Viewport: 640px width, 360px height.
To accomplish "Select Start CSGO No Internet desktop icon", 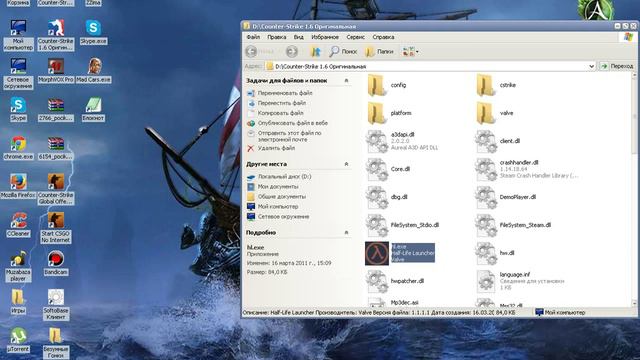I will tap(56, 228).
